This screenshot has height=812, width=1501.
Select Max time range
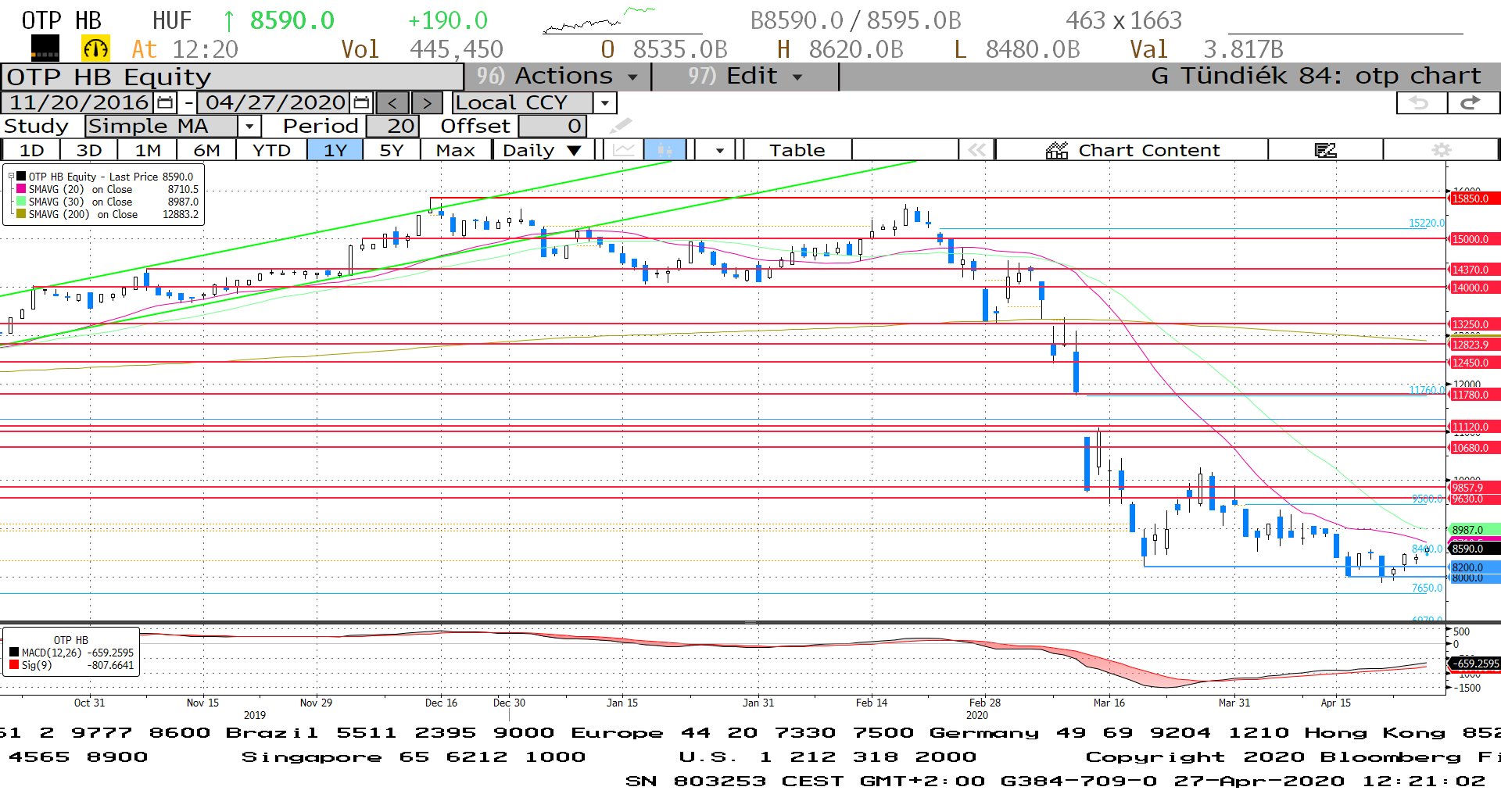point(455,149)
